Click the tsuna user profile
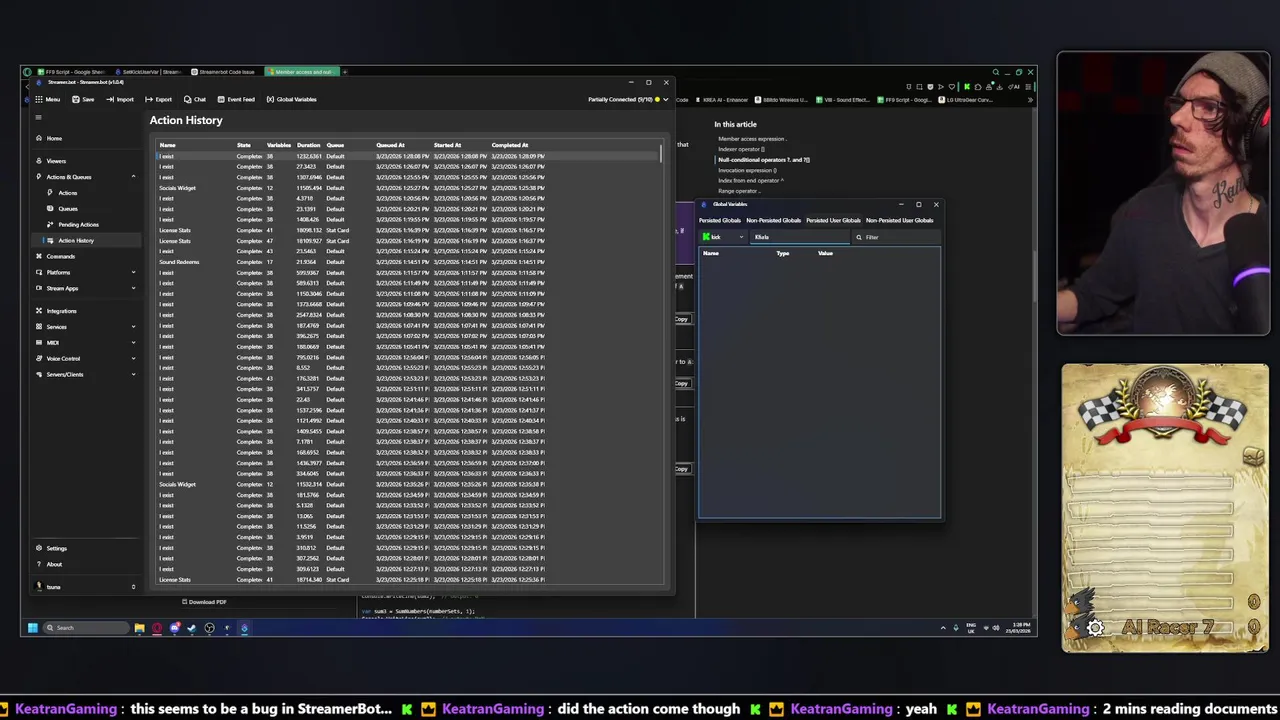 pos(85,587)
